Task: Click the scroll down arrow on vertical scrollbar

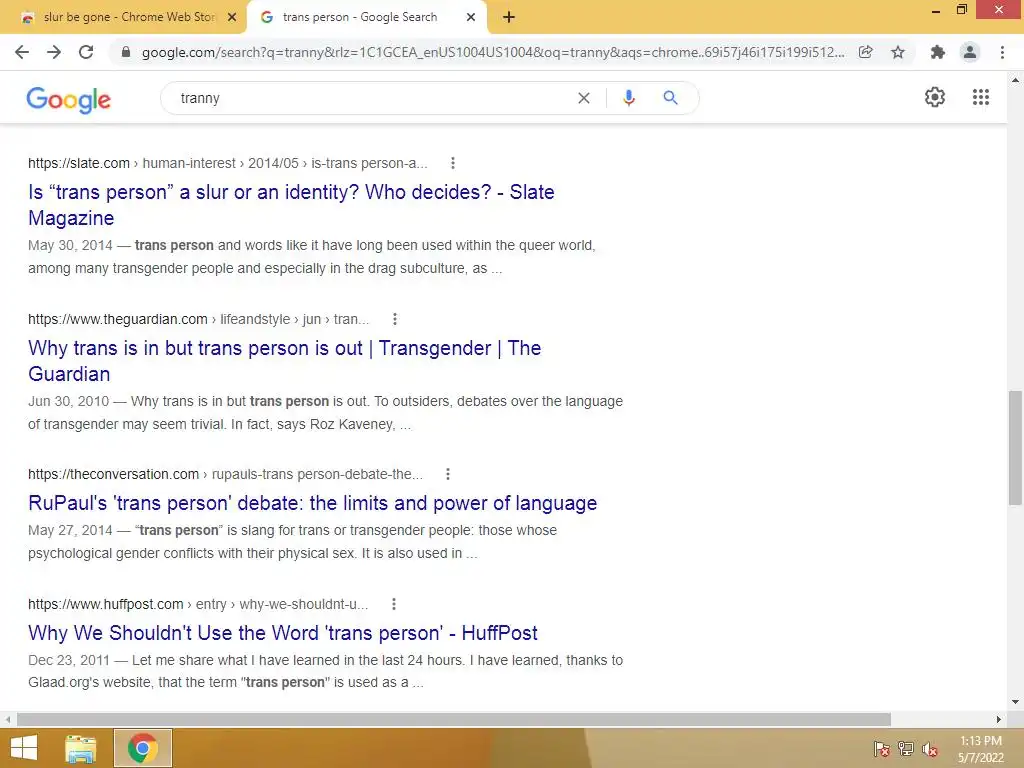Action: [x=1015, y=702]
